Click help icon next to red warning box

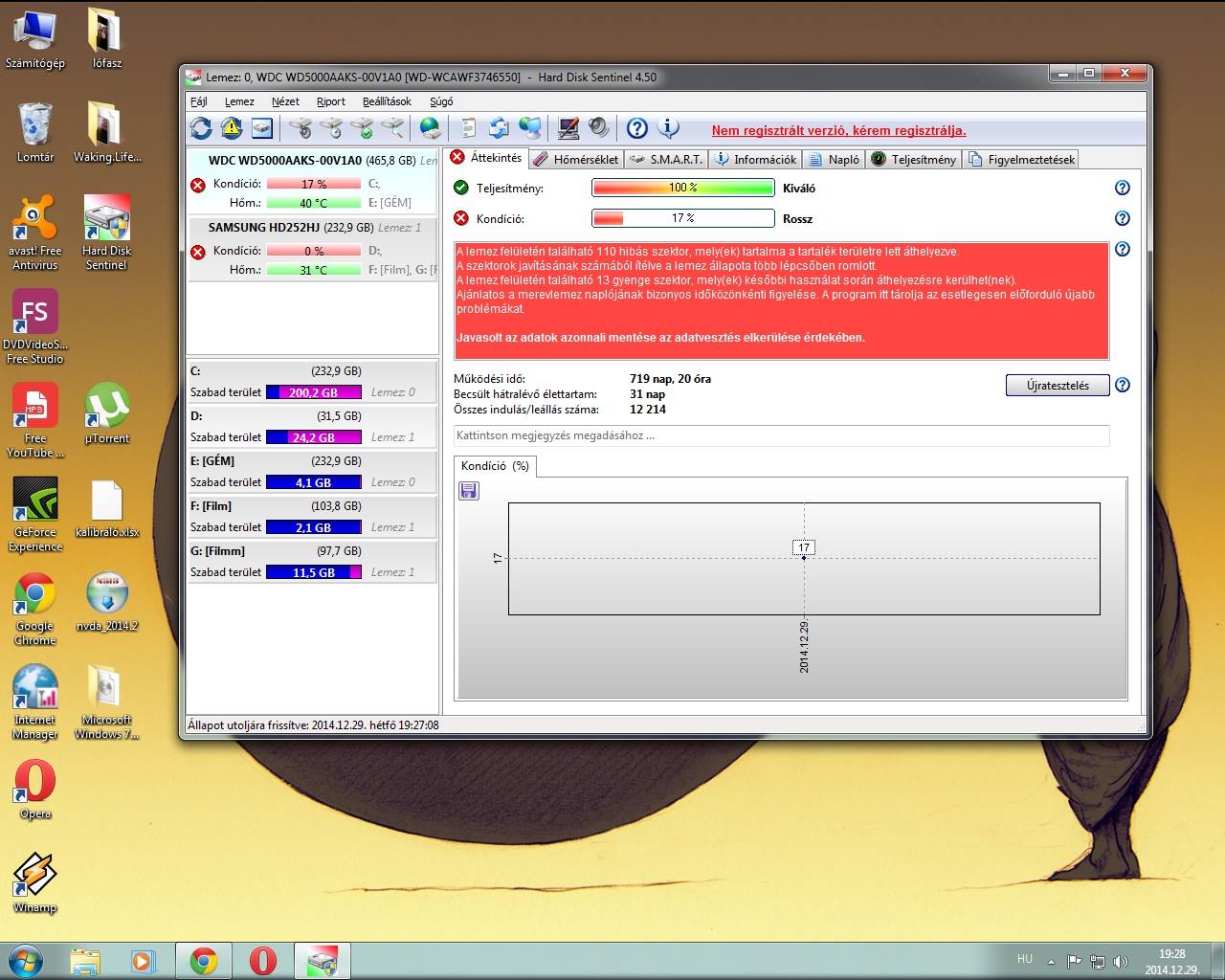[x=1123, y=250]
